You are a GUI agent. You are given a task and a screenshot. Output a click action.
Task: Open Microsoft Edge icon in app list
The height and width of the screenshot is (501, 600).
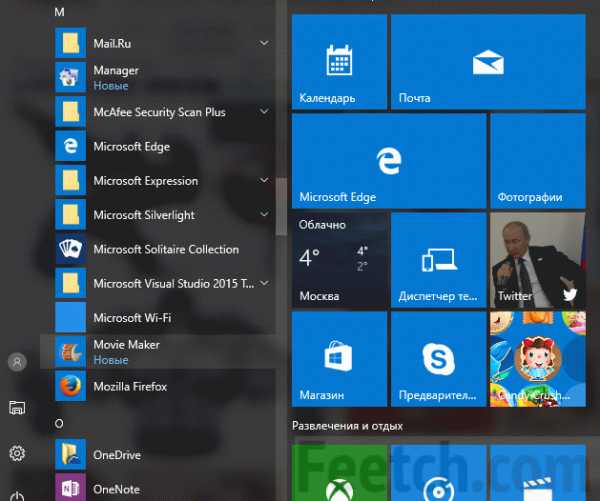[70, 146]
